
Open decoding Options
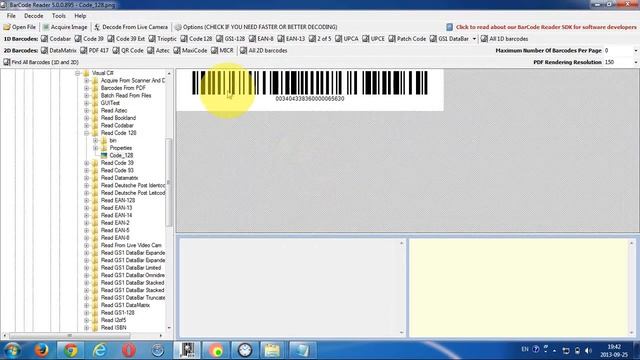tap(256, 27)
